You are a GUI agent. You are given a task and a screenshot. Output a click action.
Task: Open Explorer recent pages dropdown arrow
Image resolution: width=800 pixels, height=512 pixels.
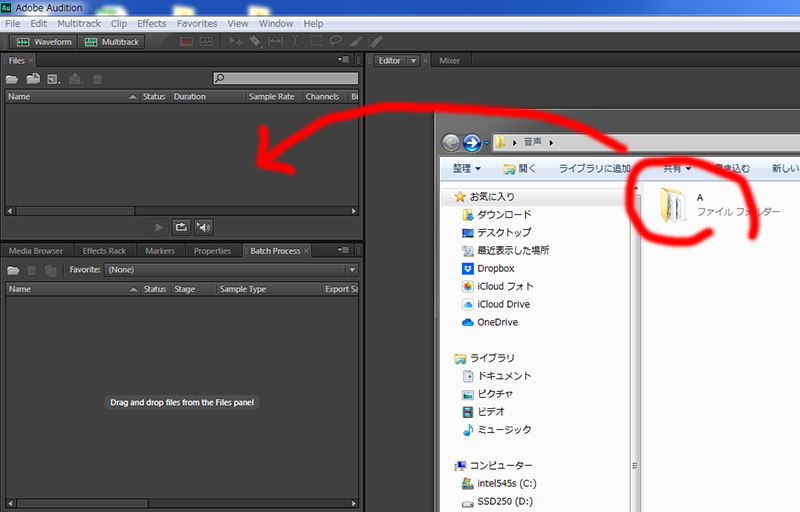pos(487,143)
